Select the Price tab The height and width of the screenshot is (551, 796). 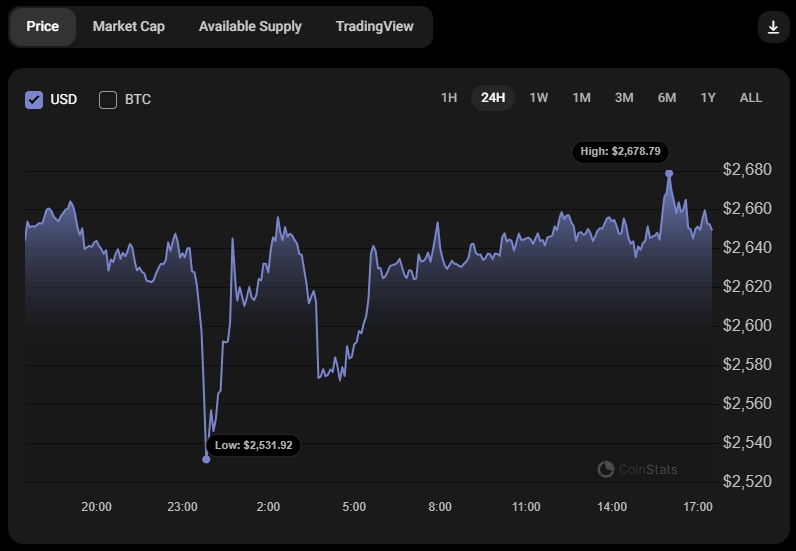click(43, 27)
